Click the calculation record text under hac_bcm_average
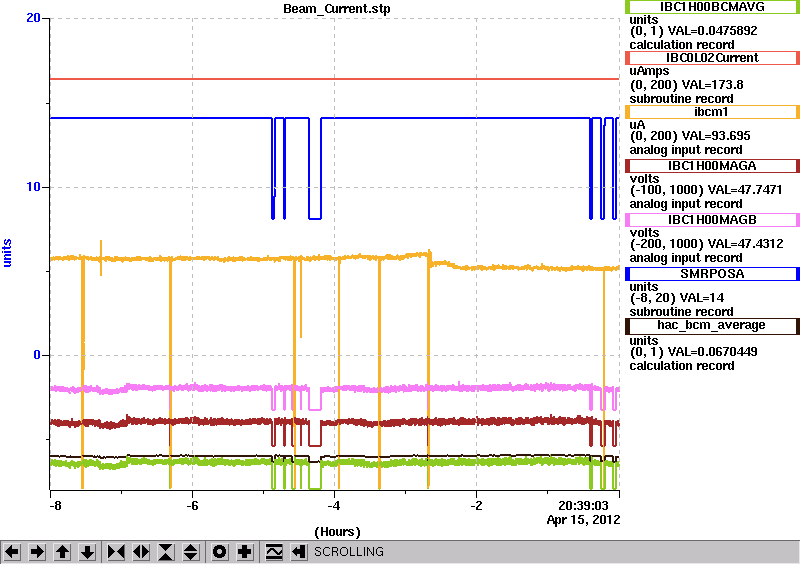The width and height of the screenshot is (800, 564). (x=682, y=365)
